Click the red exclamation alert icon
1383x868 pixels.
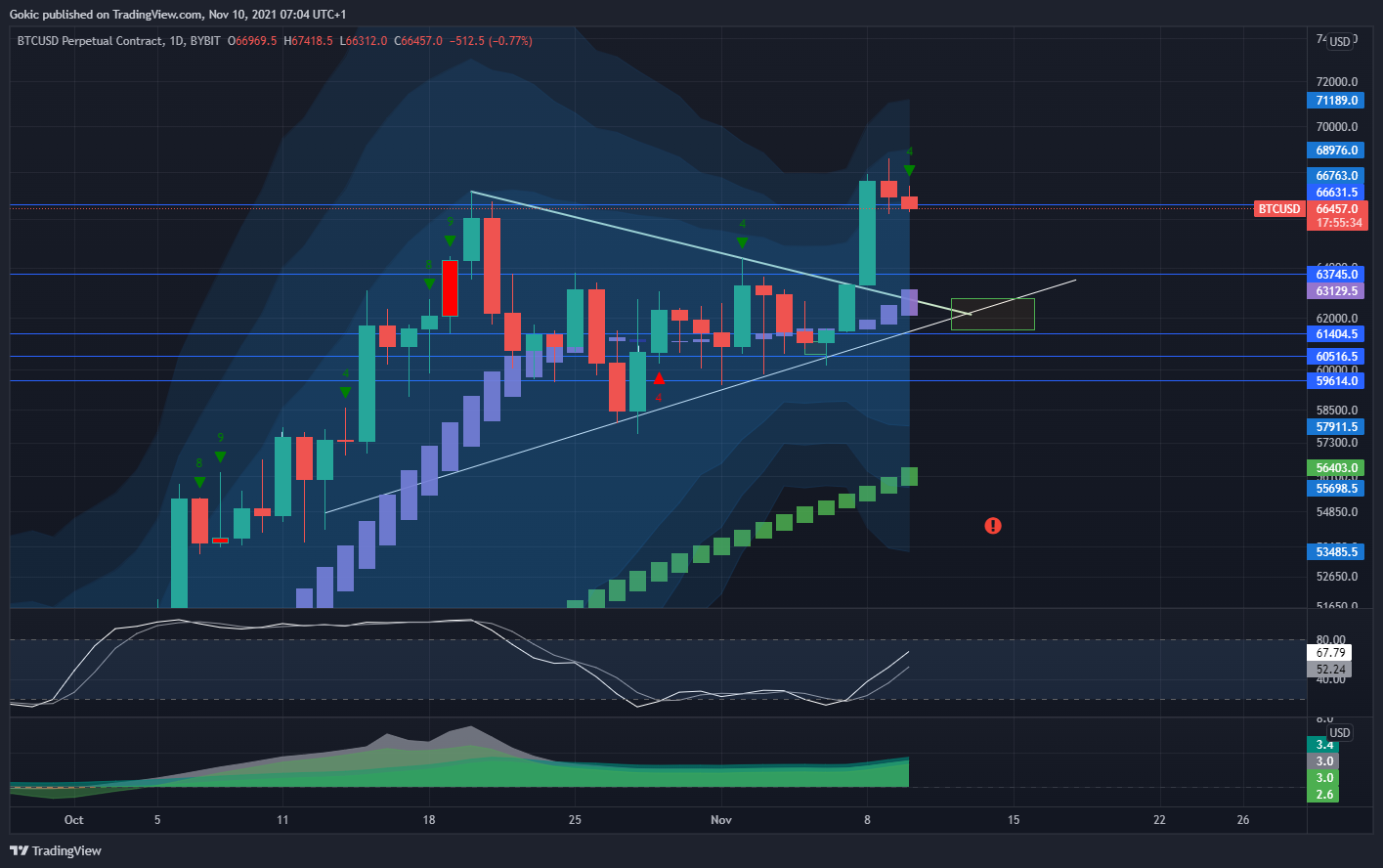click(x=993, y=526)
